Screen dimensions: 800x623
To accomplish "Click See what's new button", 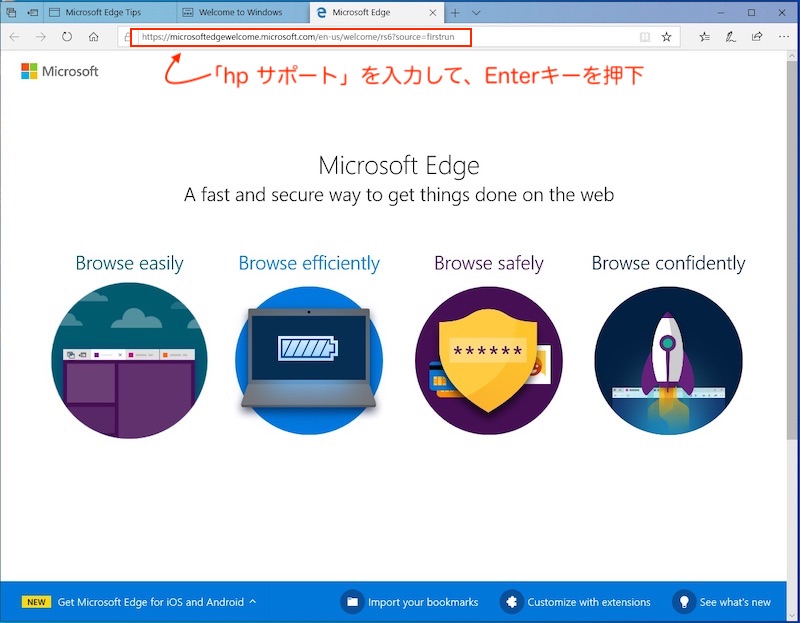I will coord(721,602).
